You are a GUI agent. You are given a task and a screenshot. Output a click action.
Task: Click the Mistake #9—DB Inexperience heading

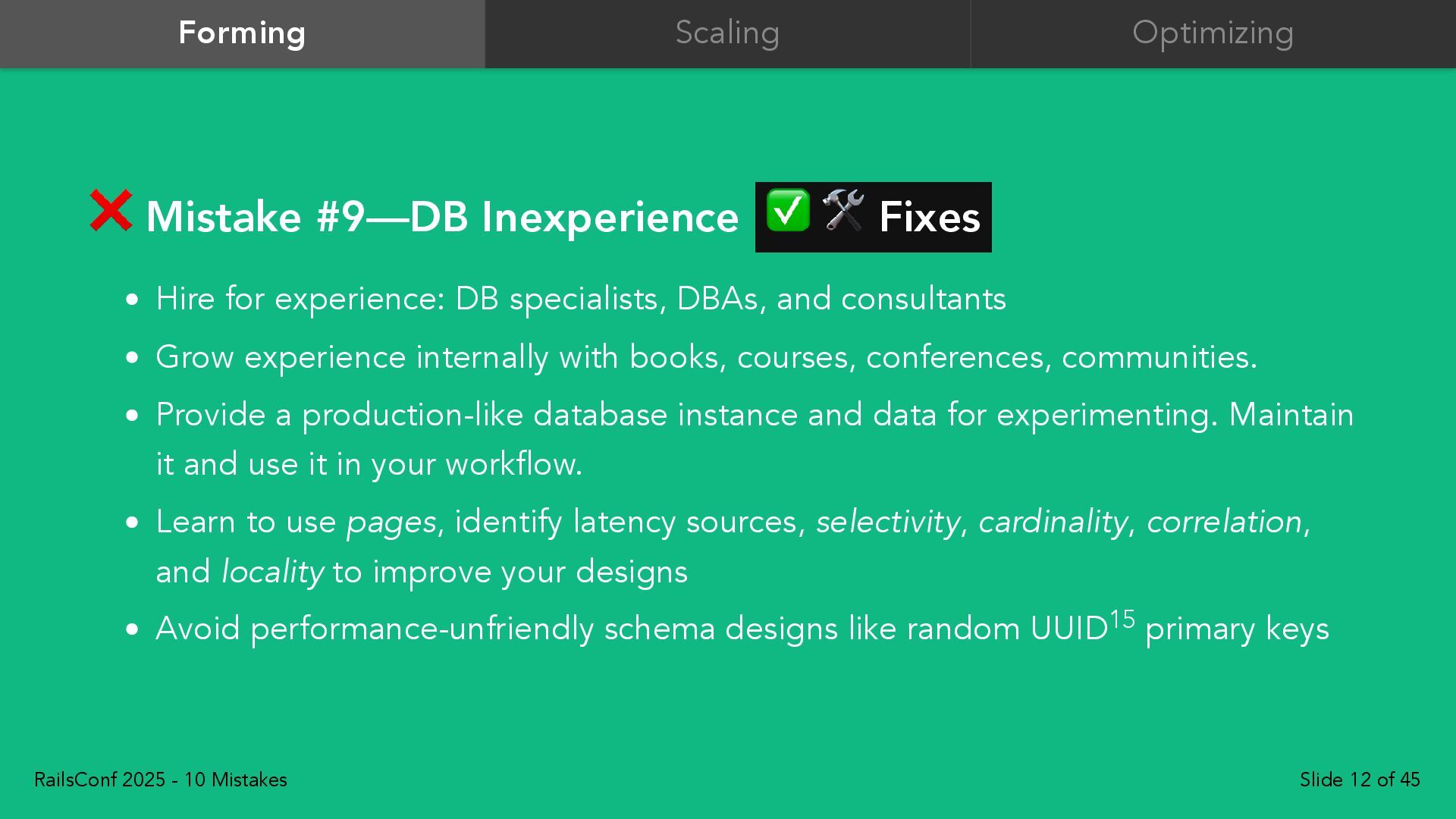pos(442,217)
